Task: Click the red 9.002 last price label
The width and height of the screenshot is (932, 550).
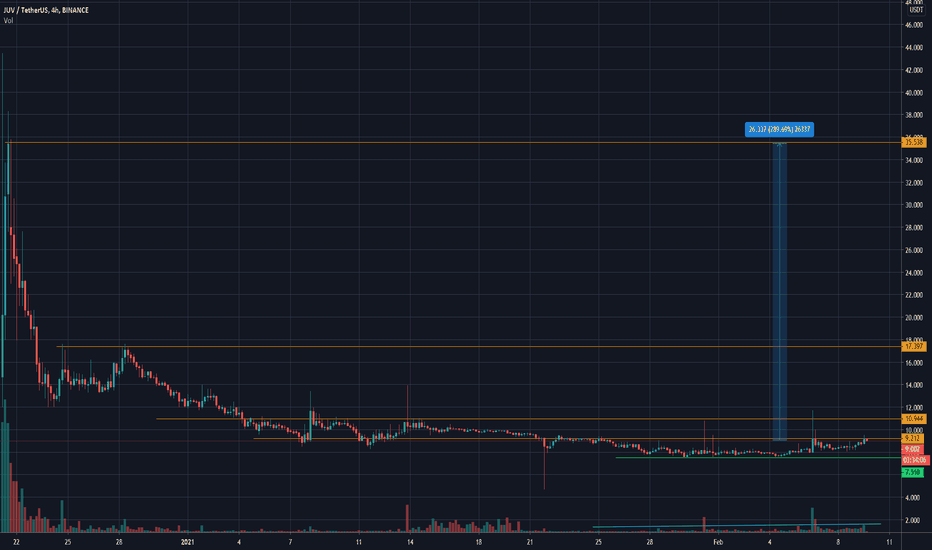Action: [x=912, y=449]
